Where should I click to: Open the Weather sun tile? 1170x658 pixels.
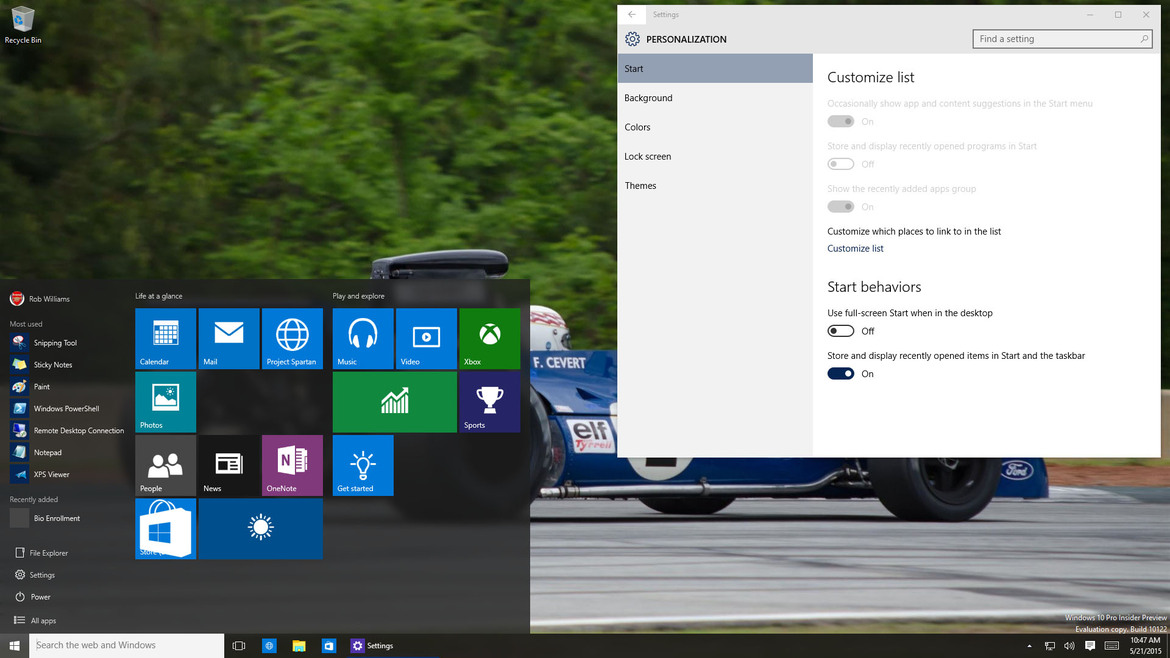point(260,529)
